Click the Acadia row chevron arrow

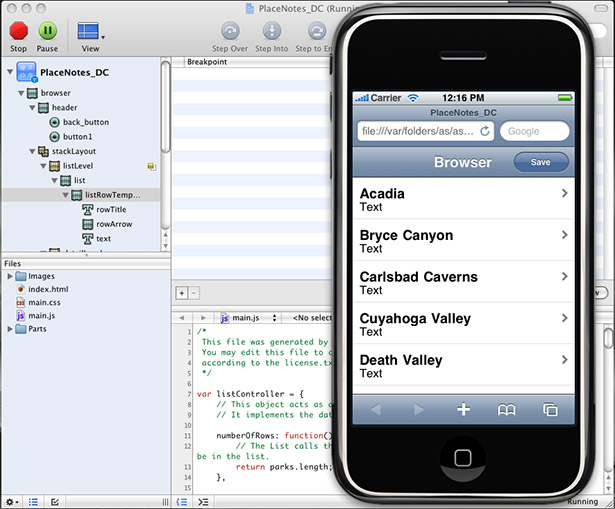click(564, 193)
